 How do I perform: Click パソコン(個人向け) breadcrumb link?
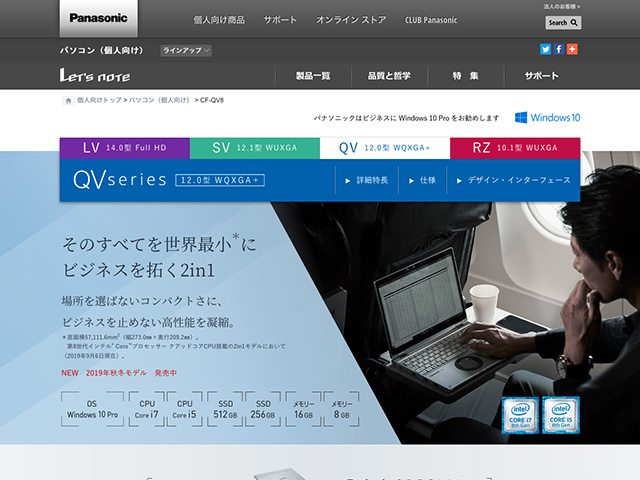tap(160, 100)
